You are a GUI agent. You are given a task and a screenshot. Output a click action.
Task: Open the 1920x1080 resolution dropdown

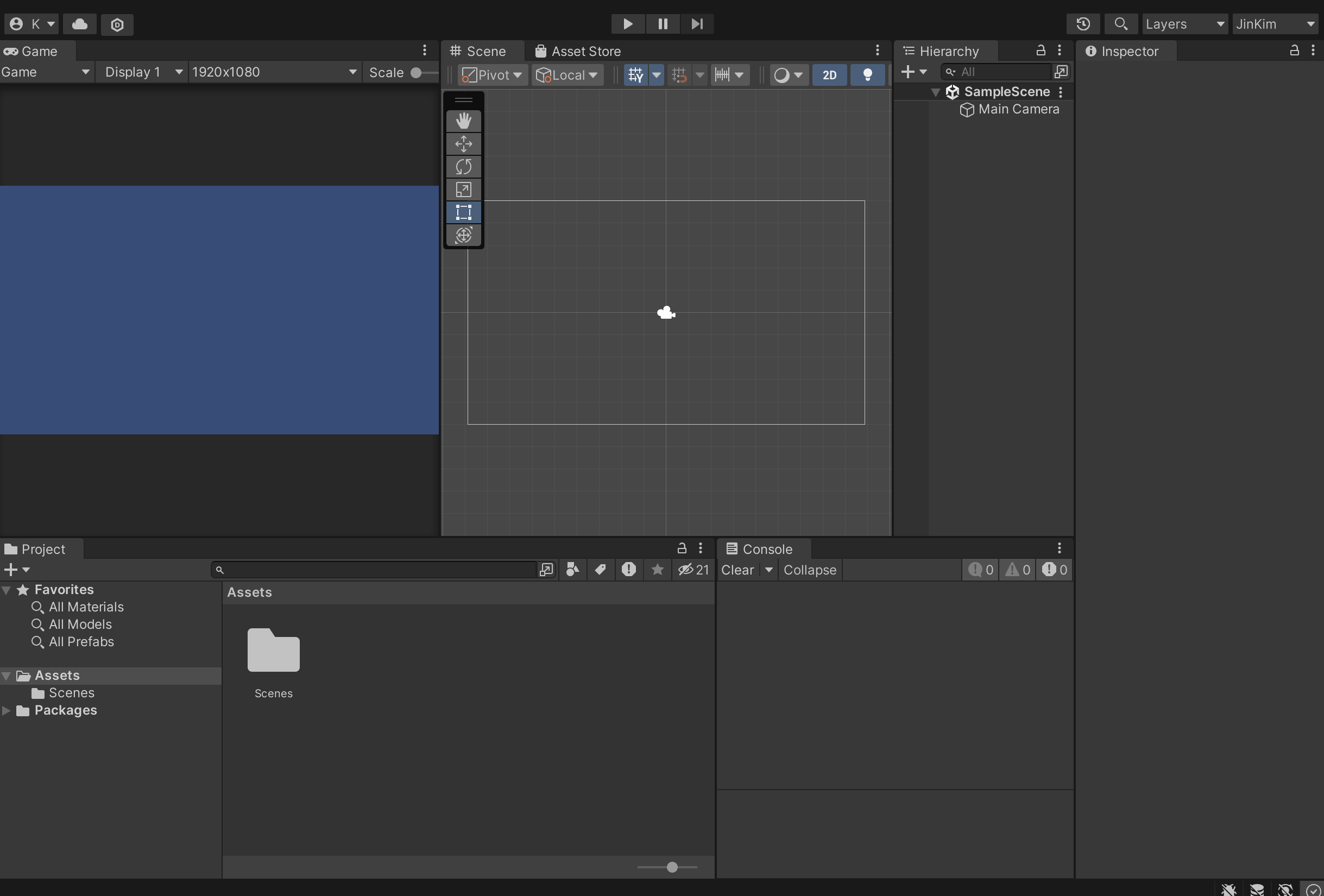(x=274, y=72)
